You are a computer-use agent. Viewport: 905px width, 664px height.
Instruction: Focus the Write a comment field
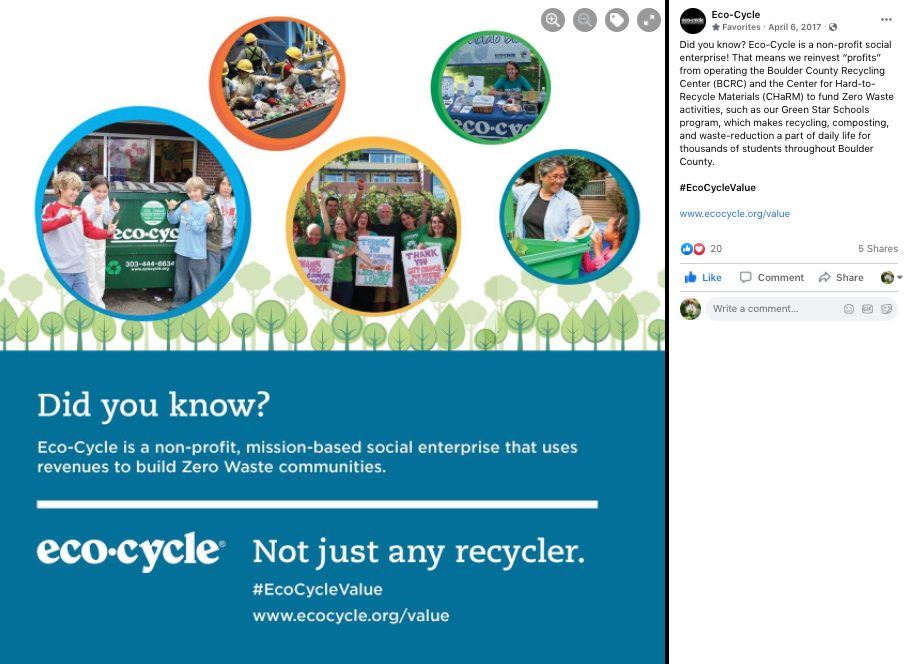[x=773, y=309]
